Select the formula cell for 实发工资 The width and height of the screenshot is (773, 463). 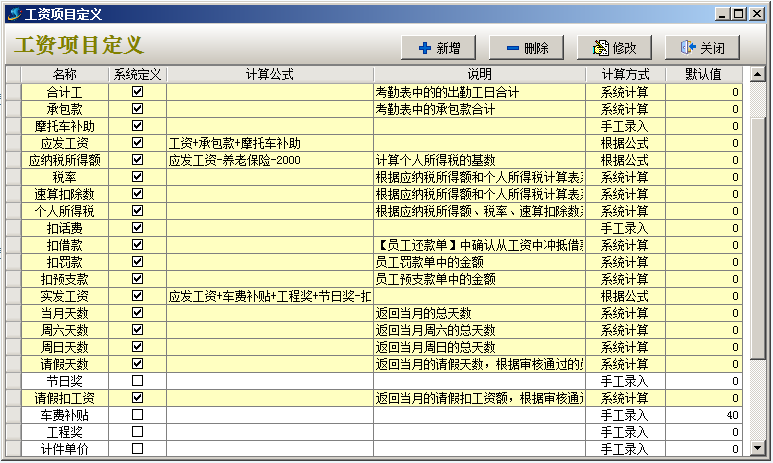[269, 296]
